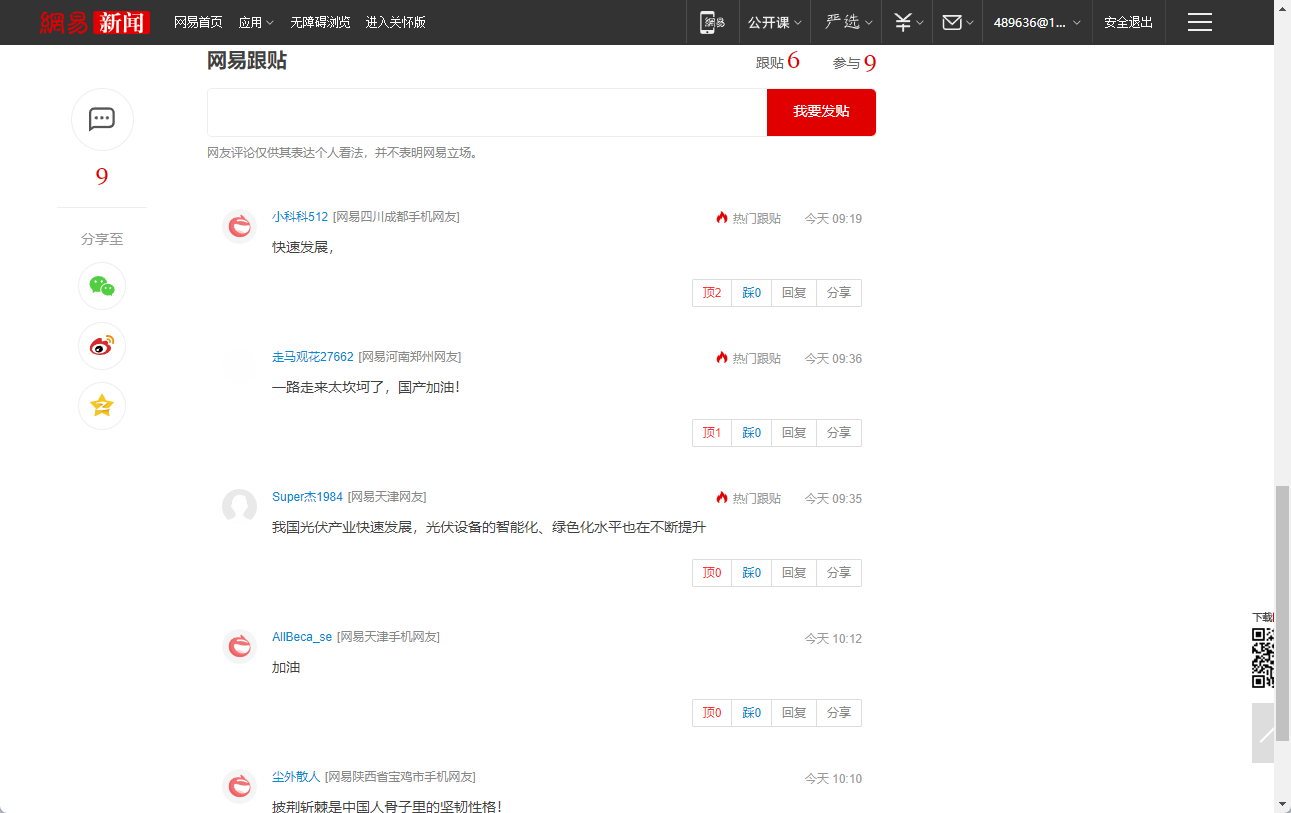Downvote 踩0 on Super杰1984 comment
The height and width of the screenshot is (813, 1291).
[752, 573]
